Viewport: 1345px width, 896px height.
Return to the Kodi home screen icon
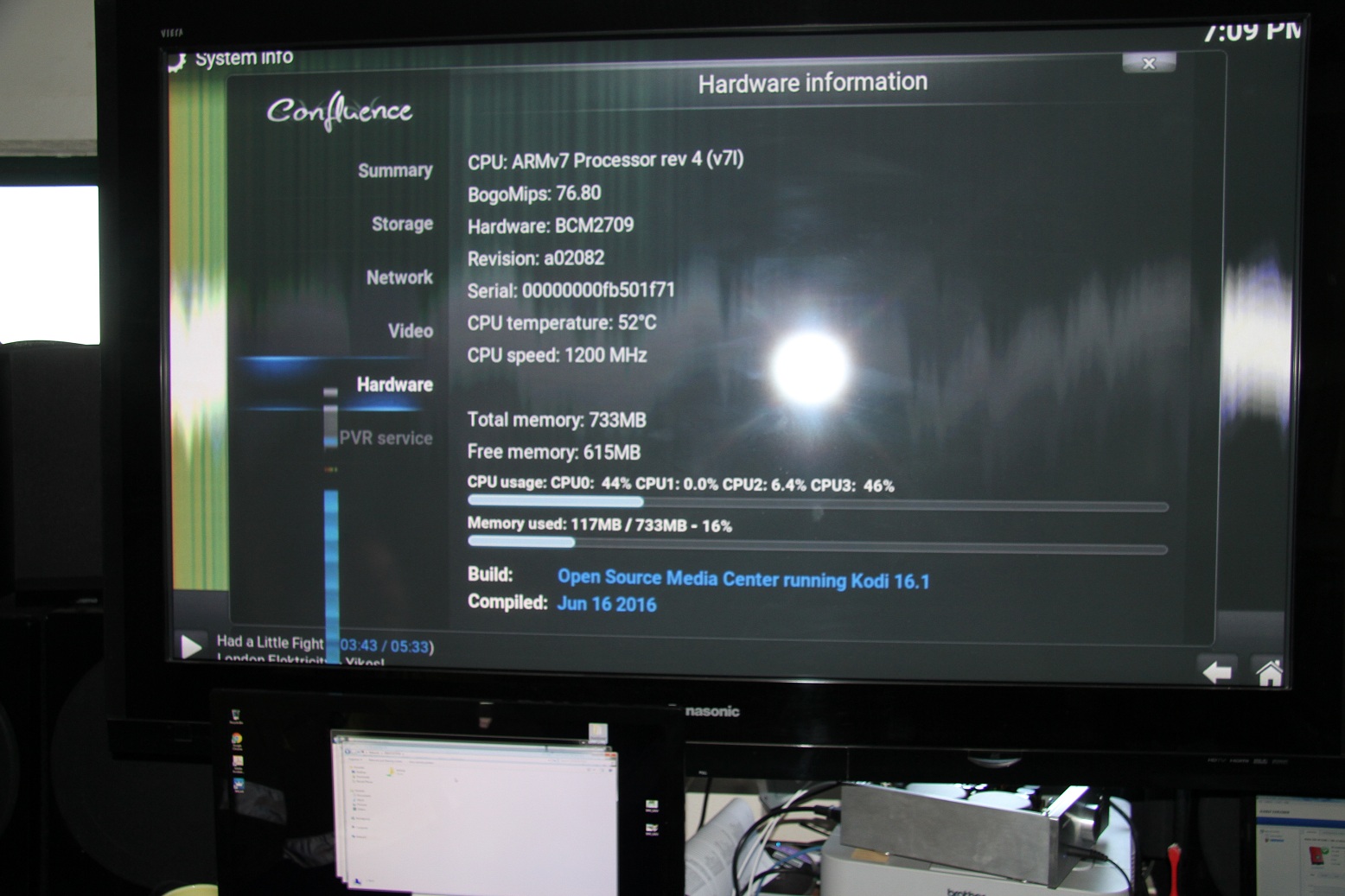tap(1270, 672)
